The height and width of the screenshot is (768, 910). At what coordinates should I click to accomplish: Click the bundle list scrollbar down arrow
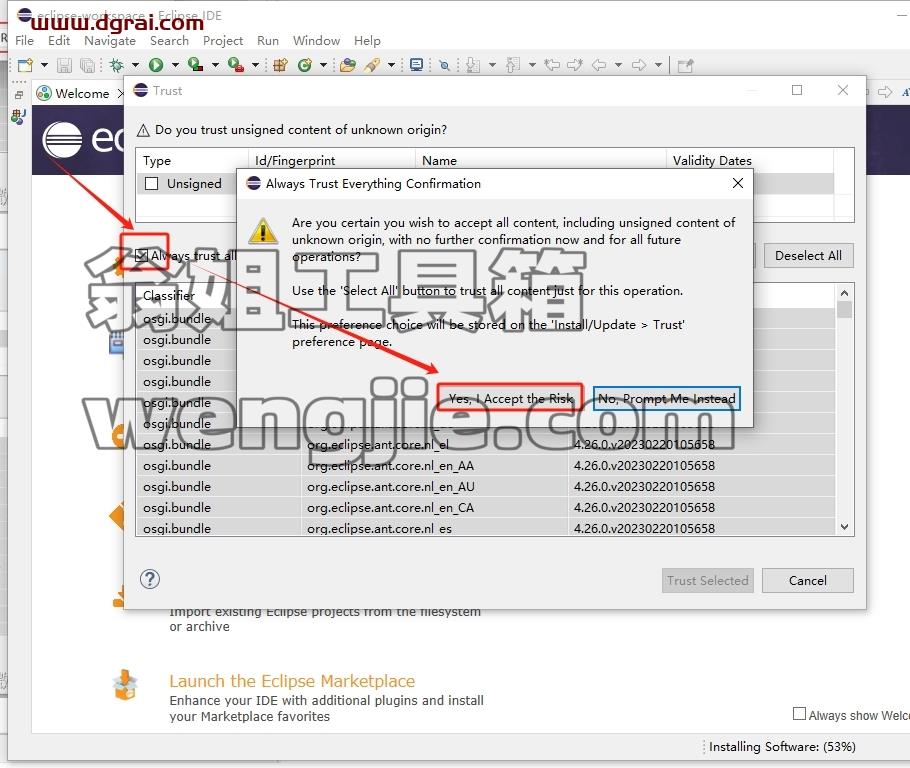[x=844, y=527]
